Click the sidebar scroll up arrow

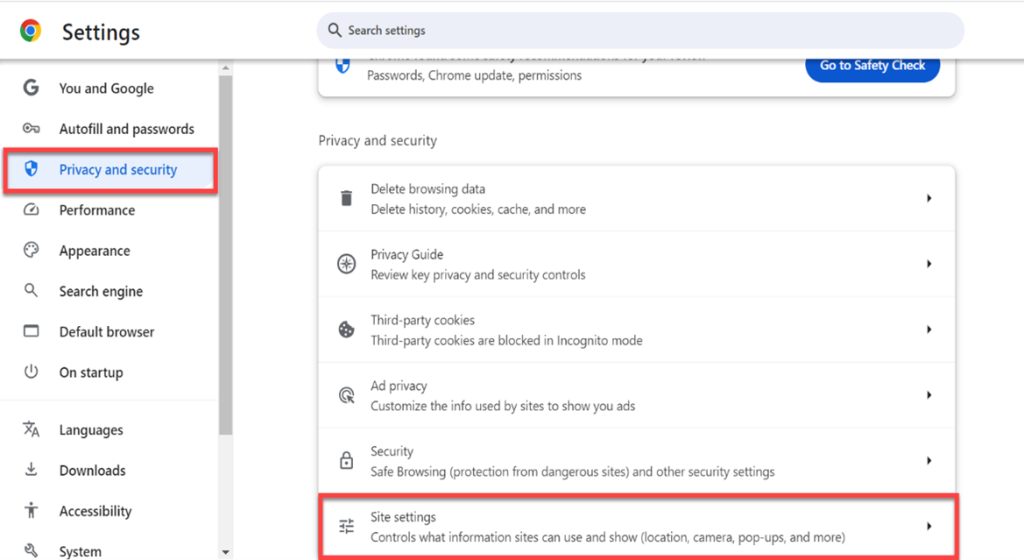[x=225, y=68]
